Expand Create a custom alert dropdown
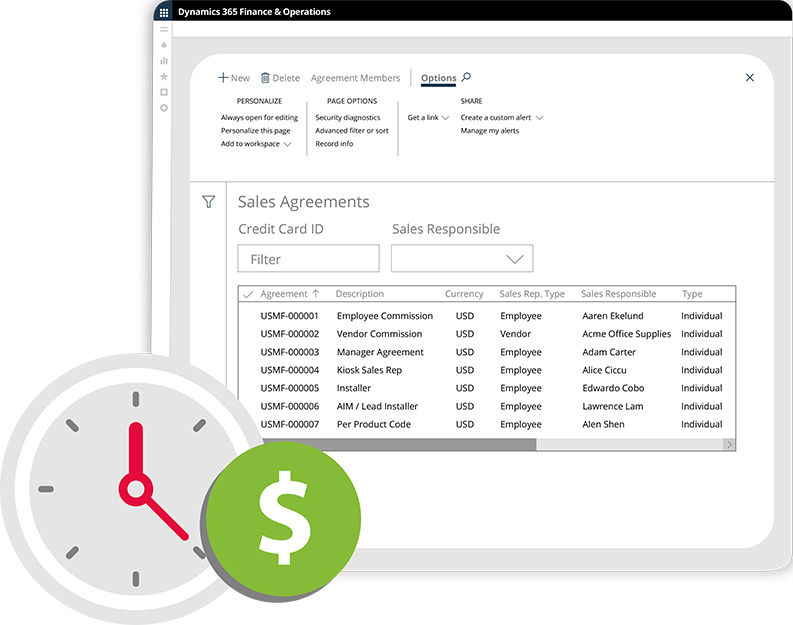Image resolution: width=793 pixels, height=625 pixels. (x=502, y=117)
